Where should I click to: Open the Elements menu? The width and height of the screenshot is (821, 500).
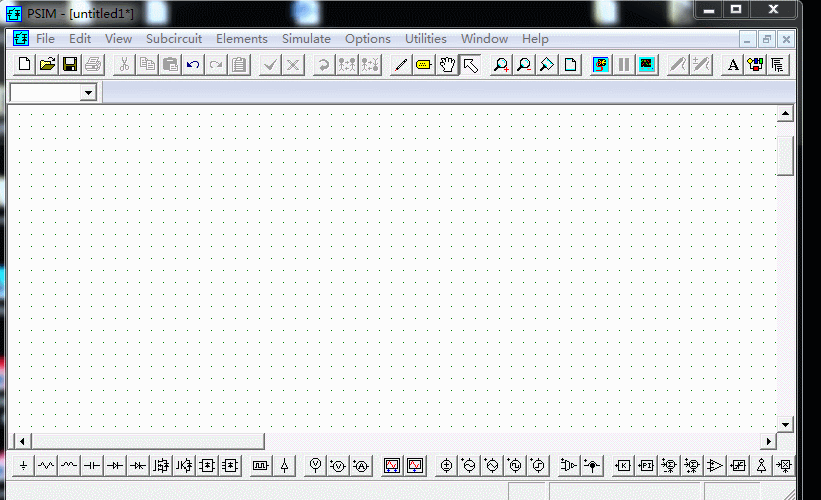tap(242, 39)
